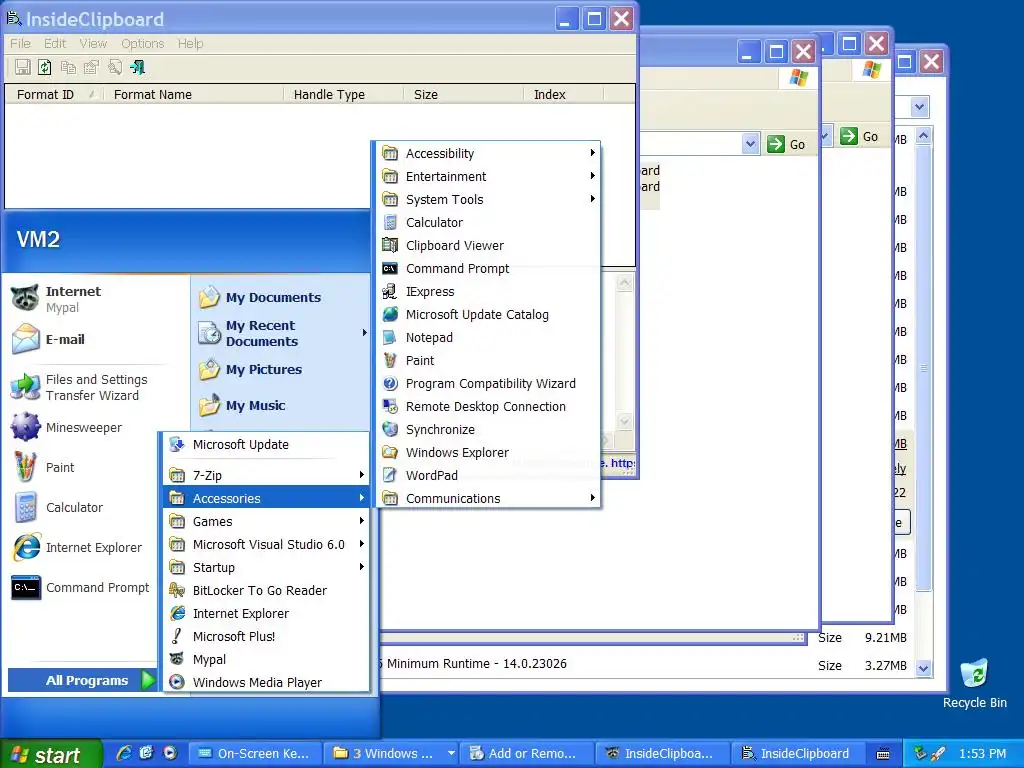Expand My Recent Documents submenu
Image resolution: width=1024 pixels, height=768 pixels.
click(281, 333)
